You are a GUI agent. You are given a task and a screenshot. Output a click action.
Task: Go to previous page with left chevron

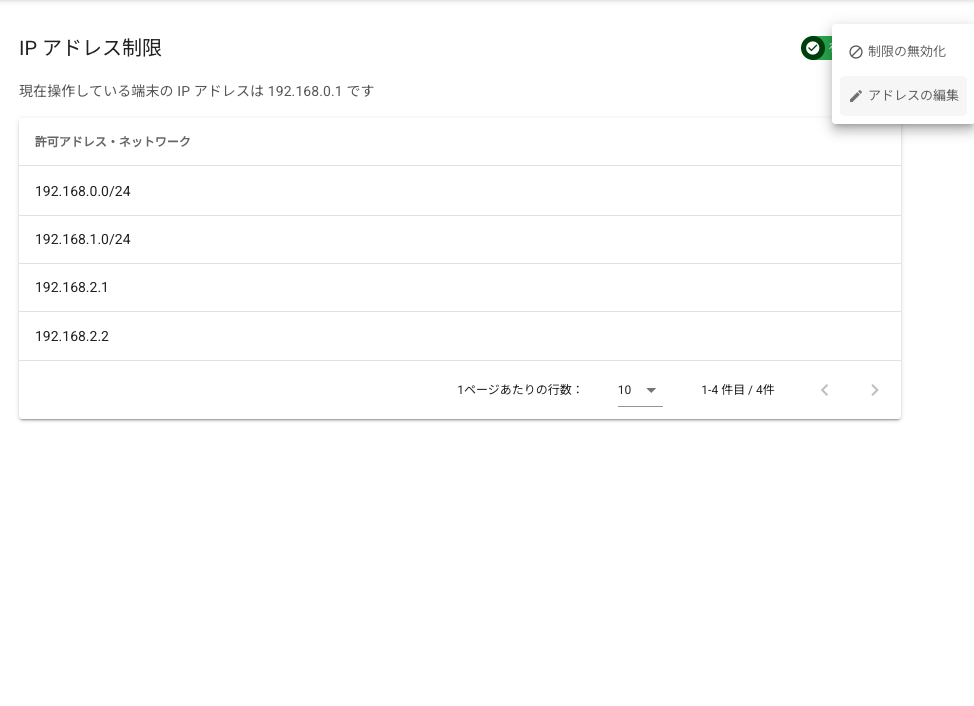click(x=825, y=390)
